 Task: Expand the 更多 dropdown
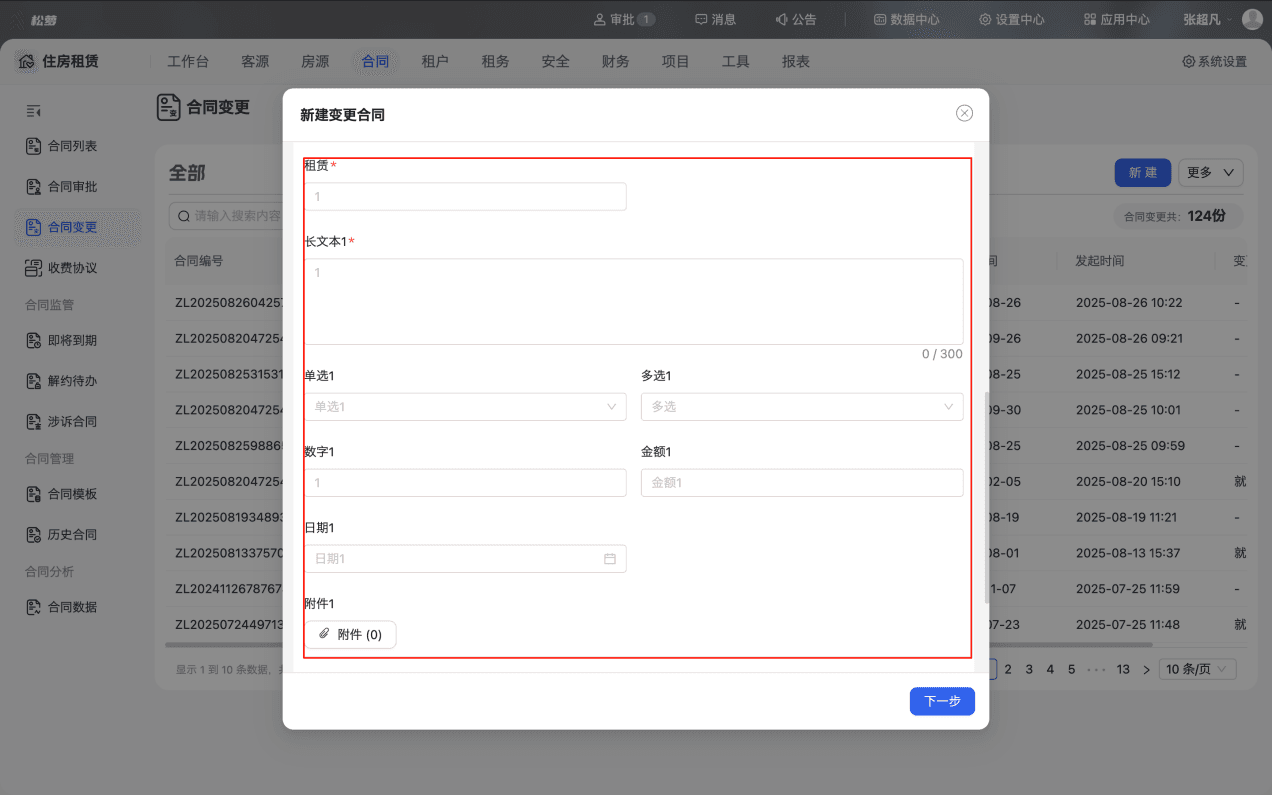(x=1211, y=173)
